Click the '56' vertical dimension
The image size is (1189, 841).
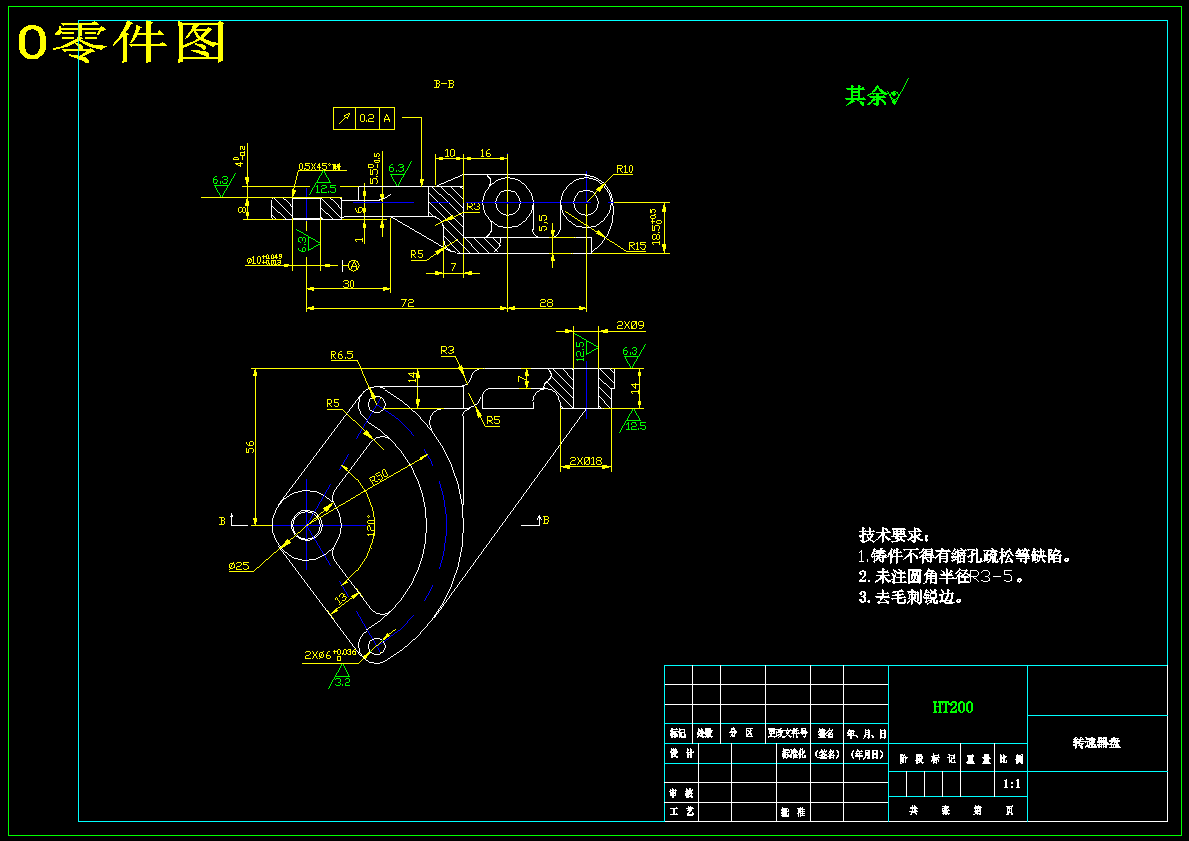click(250, 447)
